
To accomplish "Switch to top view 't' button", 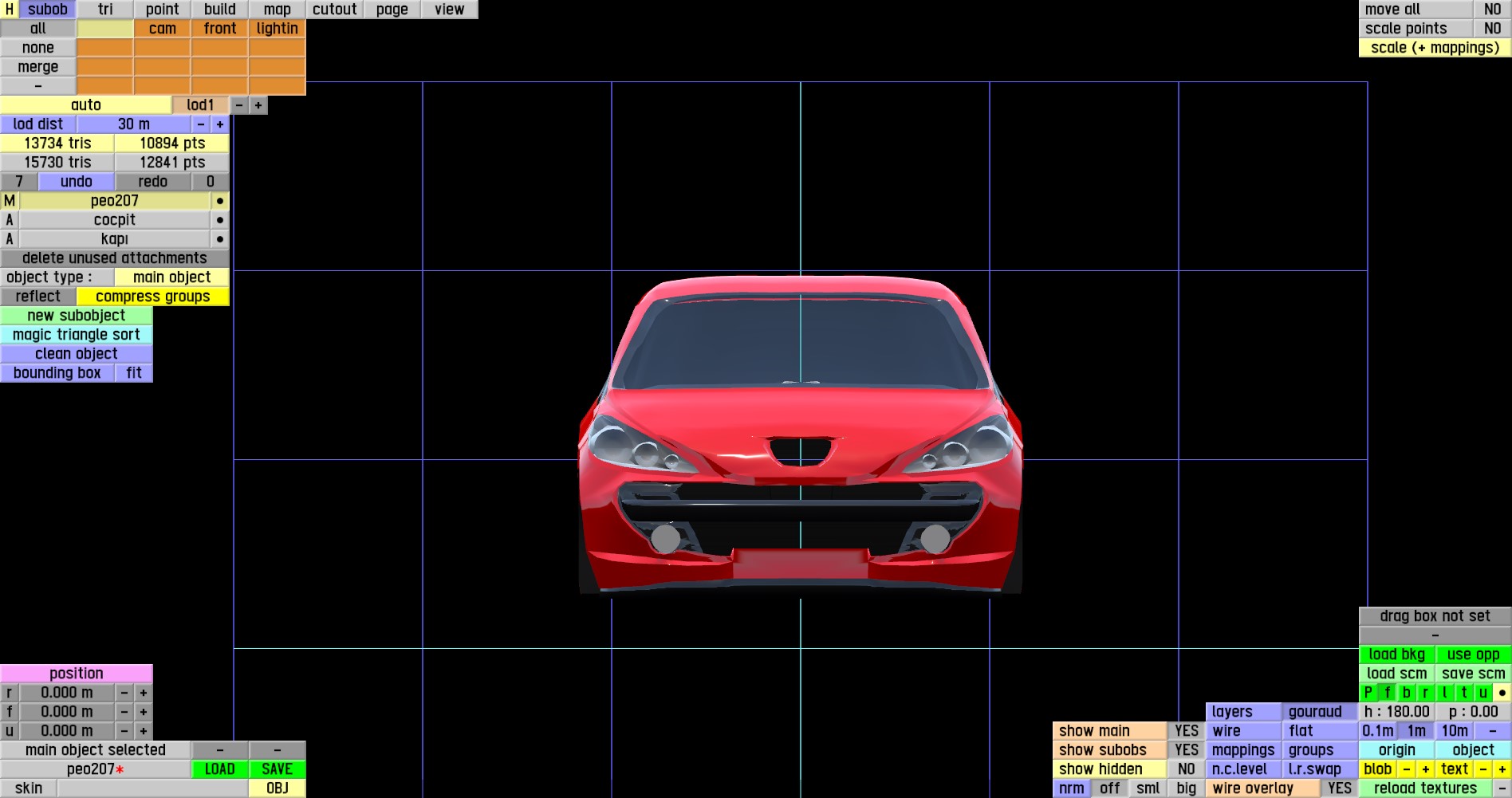I will coord(1464,693).
